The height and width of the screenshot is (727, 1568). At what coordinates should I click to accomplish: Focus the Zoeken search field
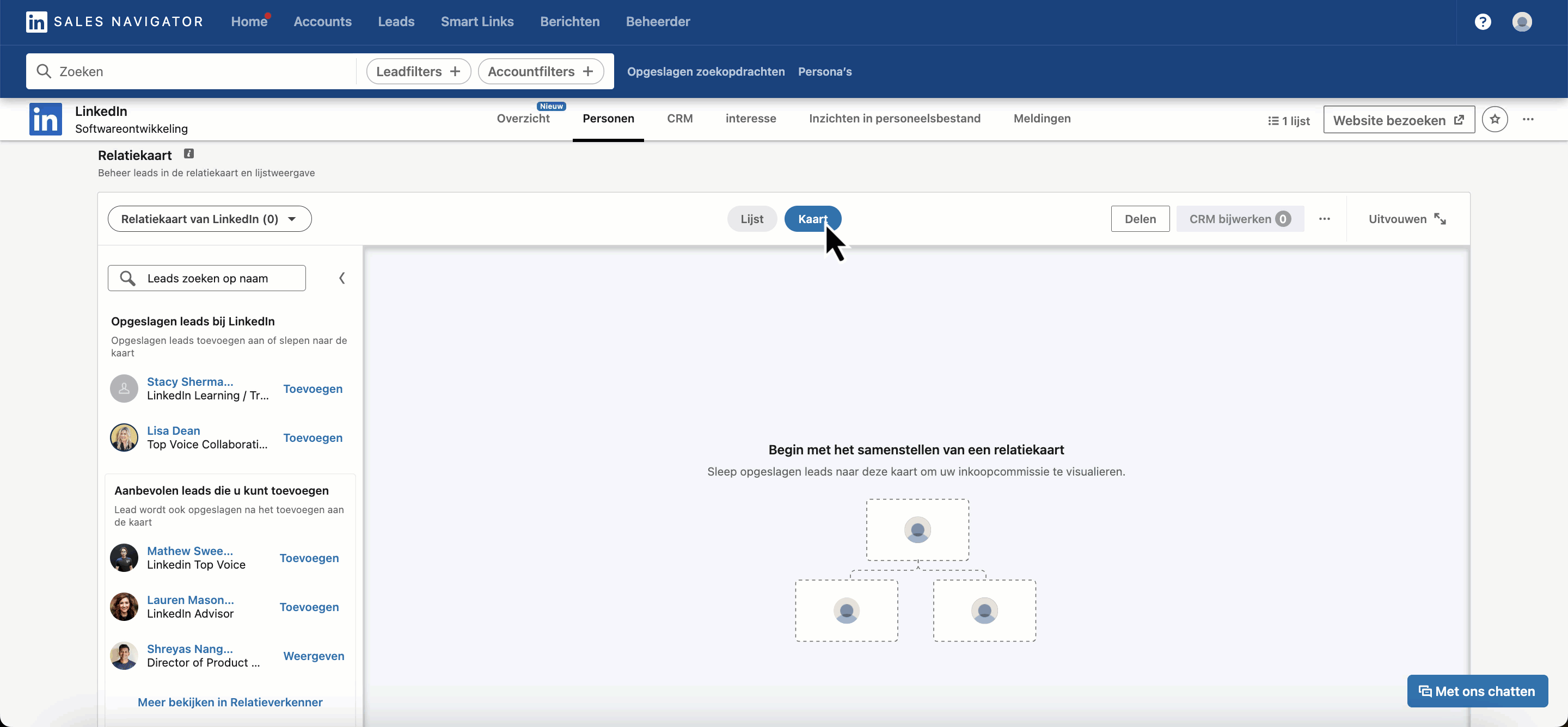(191, 71)
